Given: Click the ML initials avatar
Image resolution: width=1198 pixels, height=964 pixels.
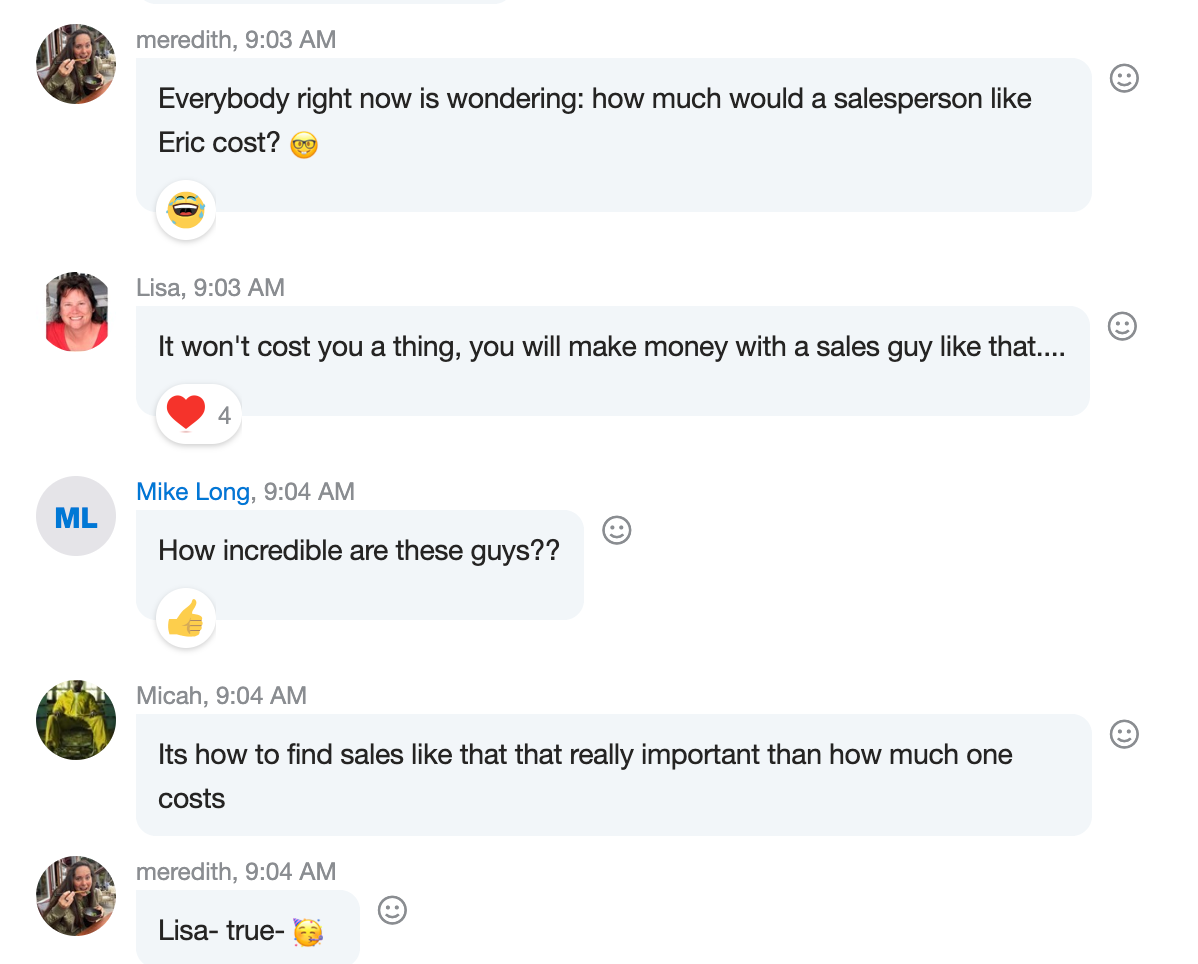Looking at the screenshot, I should [x=76, y=516].
